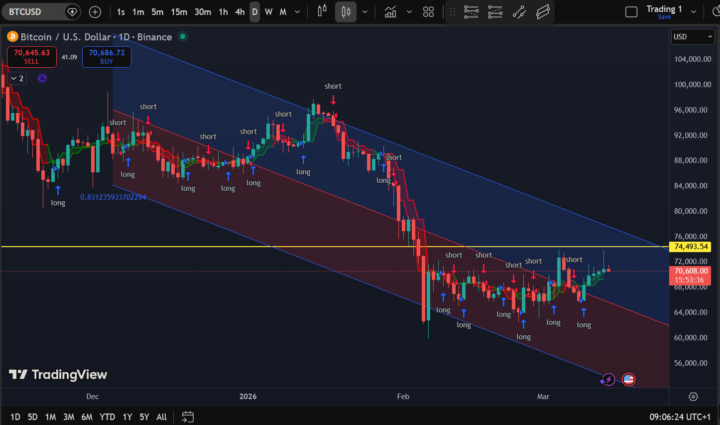This screenshot has height=425, width=720.
Task: Click the yellow horizontal line on chart
Action: [334, 247]
